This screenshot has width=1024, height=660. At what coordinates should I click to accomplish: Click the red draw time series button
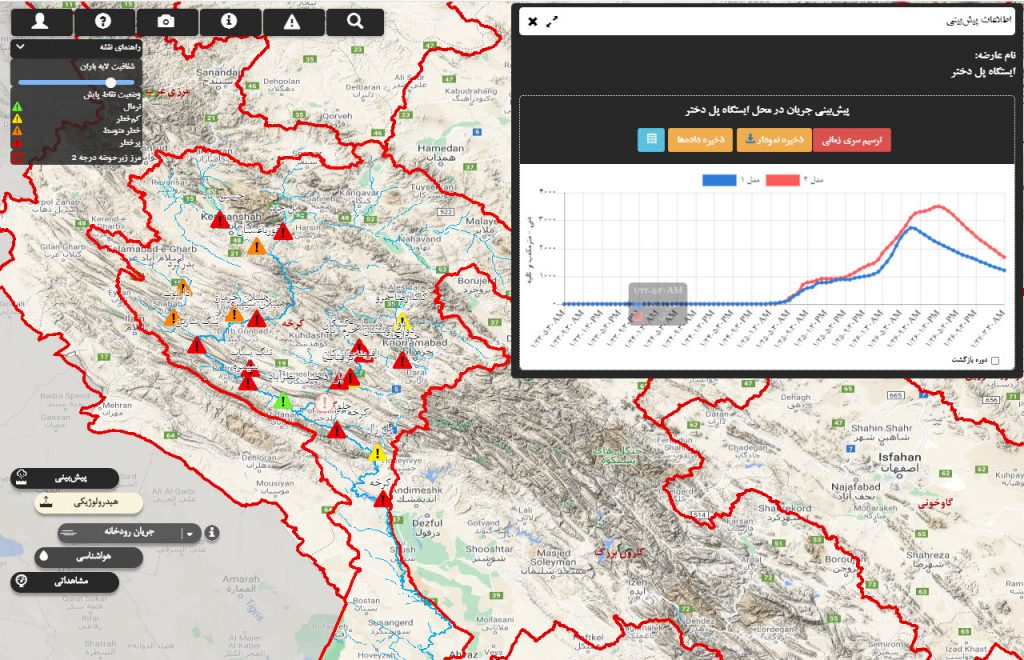click(852, 140)
